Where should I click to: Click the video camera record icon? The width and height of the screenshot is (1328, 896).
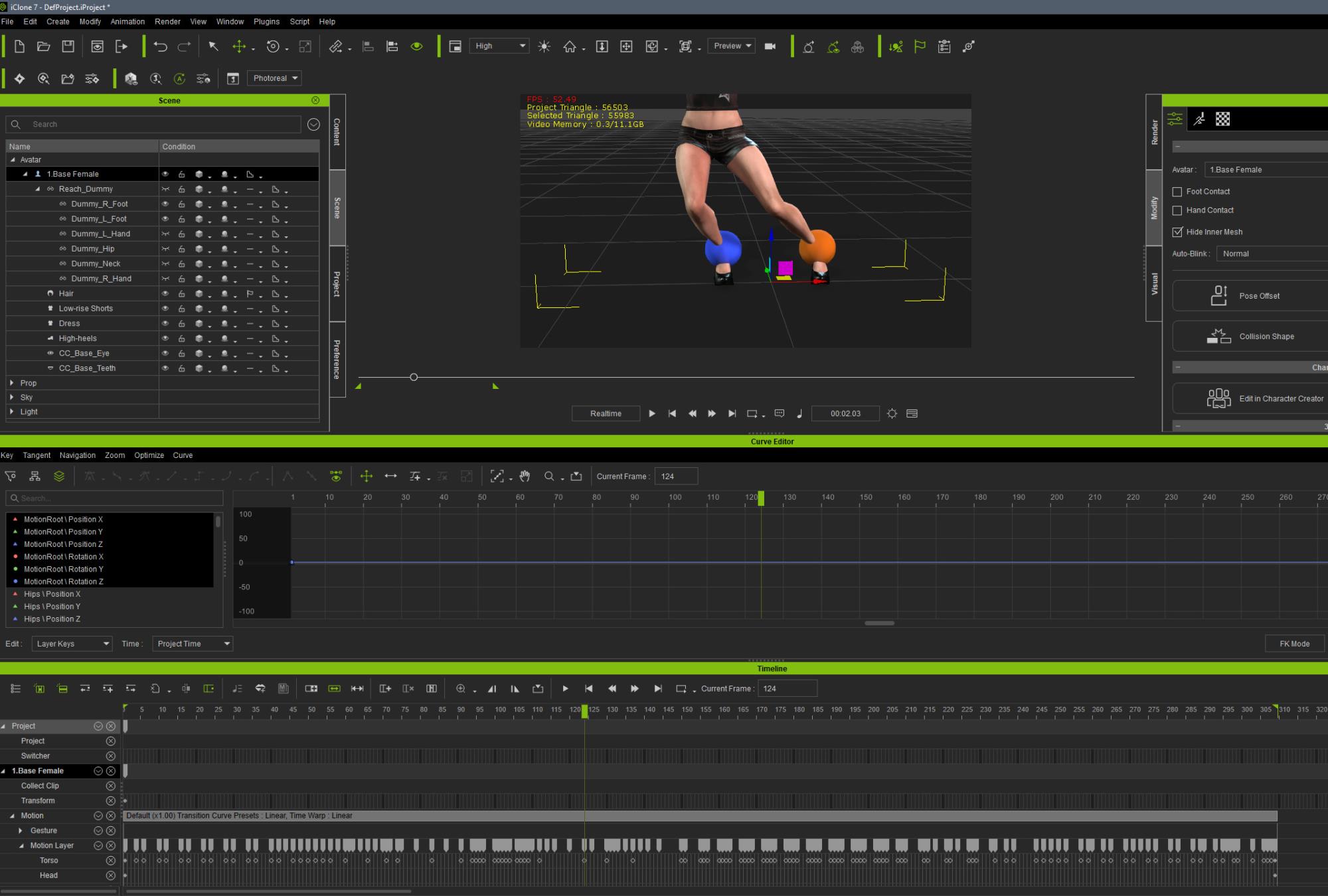pyautogui.click(x=770, y=46)
